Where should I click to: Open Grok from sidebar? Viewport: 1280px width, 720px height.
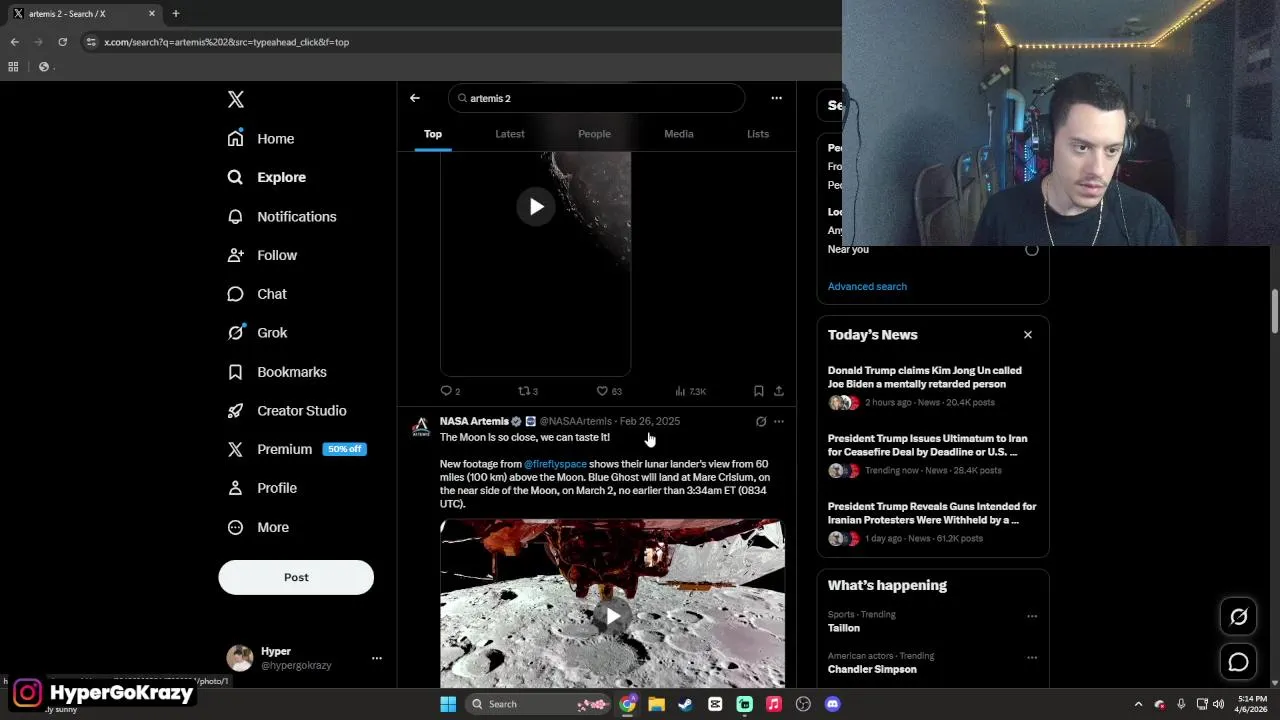click(x=257, y=333)
